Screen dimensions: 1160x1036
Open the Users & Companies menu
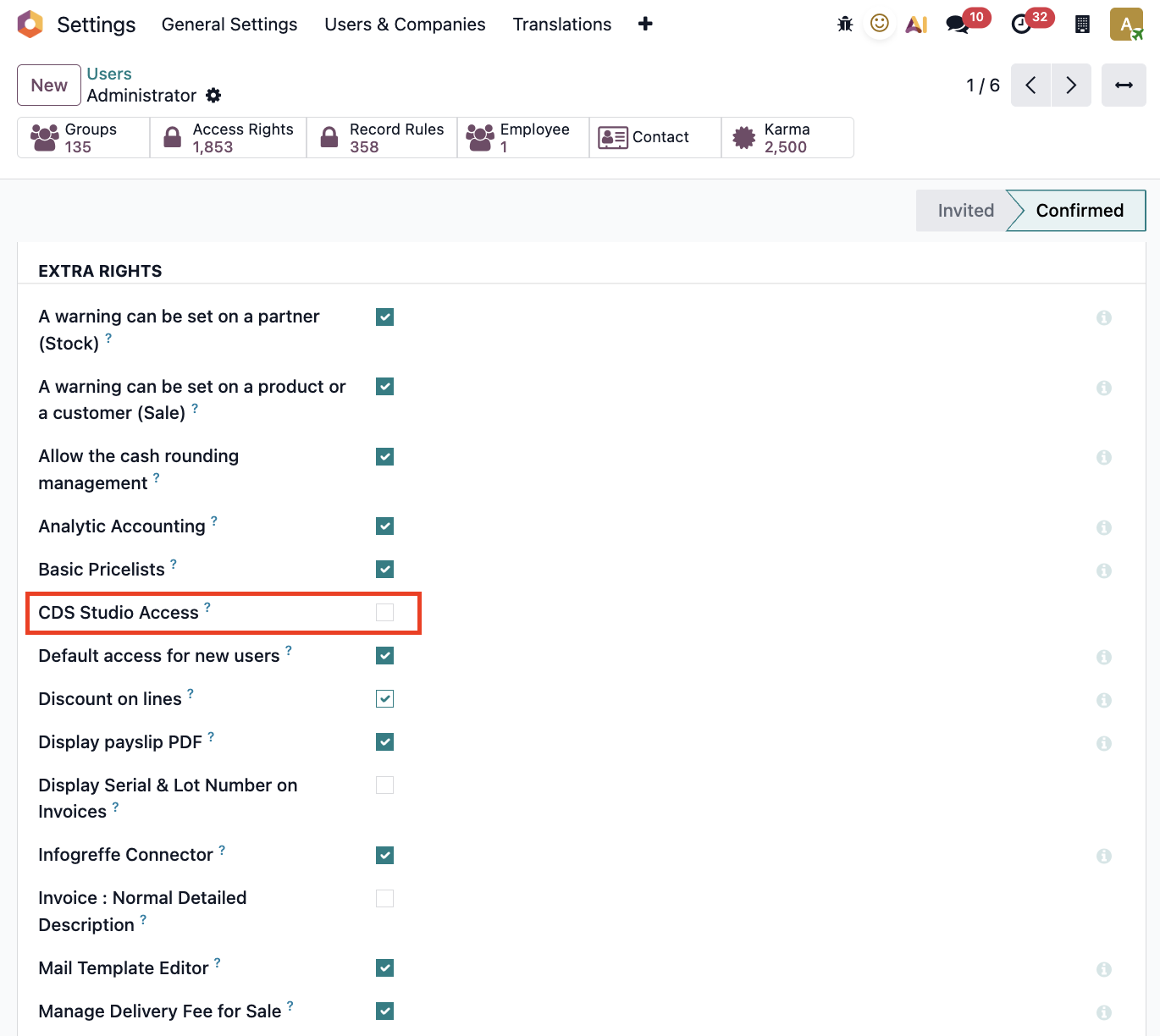click(x=405, y=25)
